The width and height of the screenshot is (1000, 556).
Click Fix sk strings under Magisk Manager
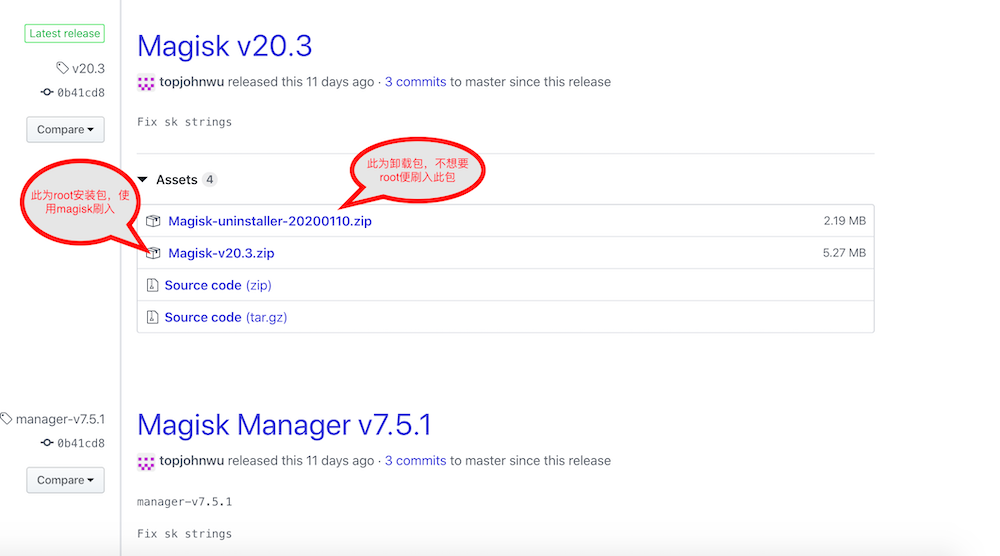pos(184,534)
